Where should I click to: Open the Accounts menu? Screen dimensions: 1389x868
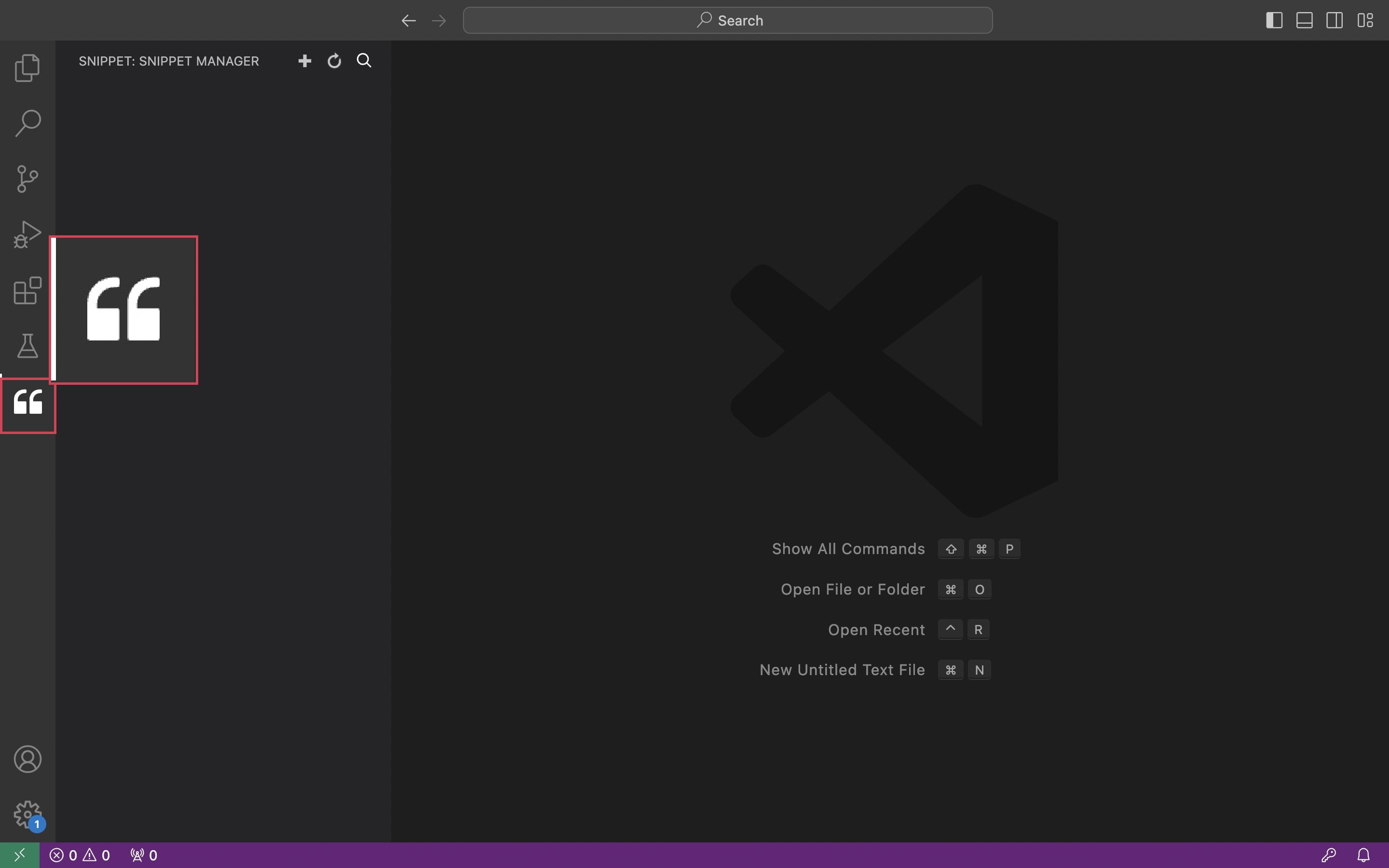(x=27, y=759)
